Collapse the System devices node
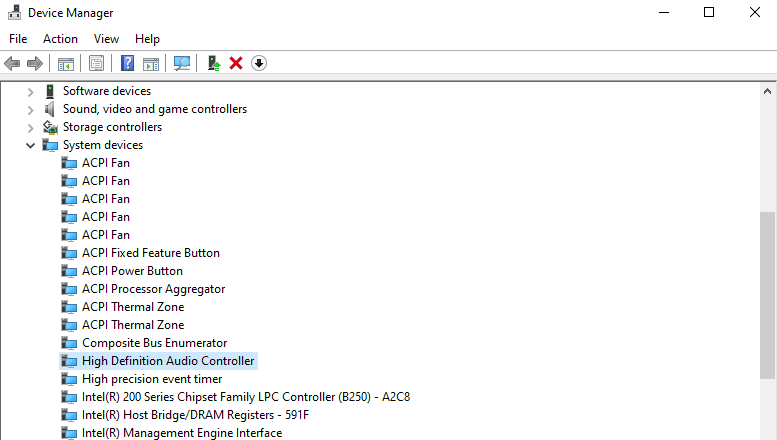The image size is (777, 440). [x=30, y=146]
